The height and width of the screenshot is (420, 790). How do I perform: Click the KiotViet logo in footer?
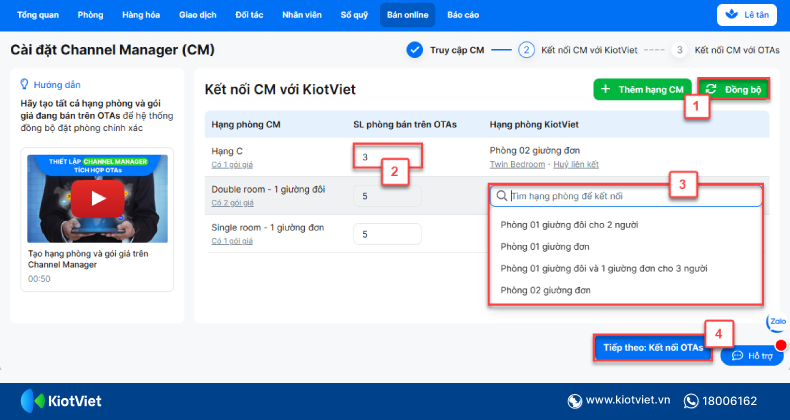point(61,401)
